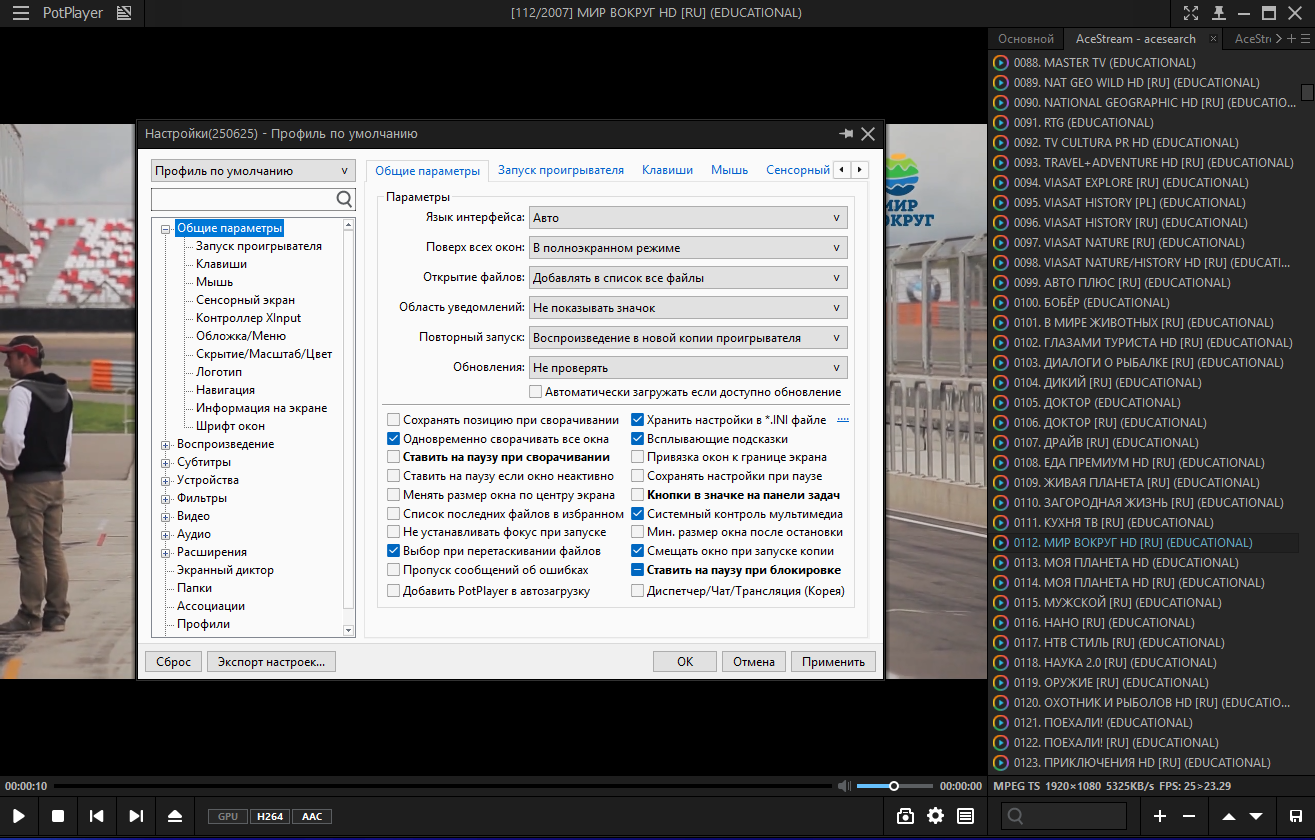Uncheck "Всплывающие подсказки" checkbox
This screenshot has height=840, width=1315.
(638, 439)
